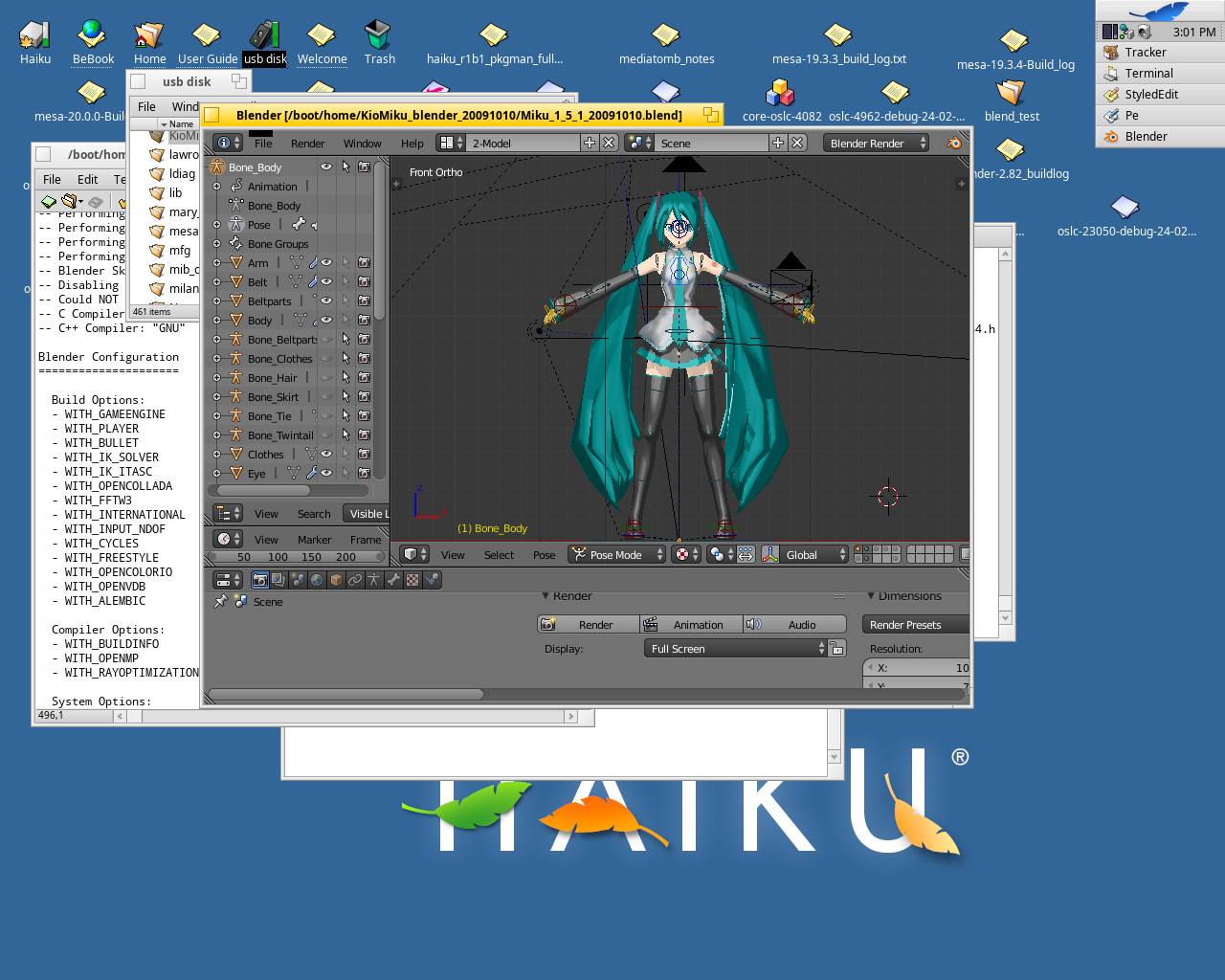
Task: Click the Audio mixdown button
Action: (794, 625)
